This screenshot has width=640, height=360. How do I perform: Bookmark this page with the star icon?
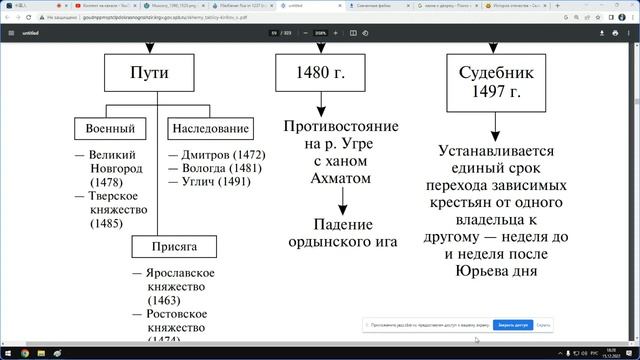tap(598, 18)
